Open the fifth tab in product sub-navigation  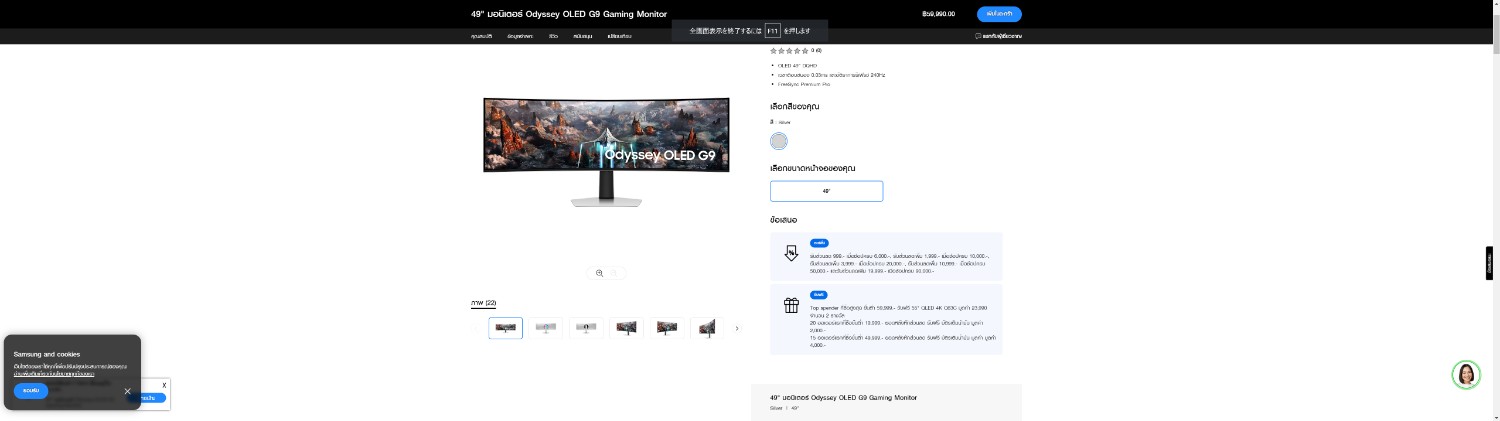click(x=619, y=36)
